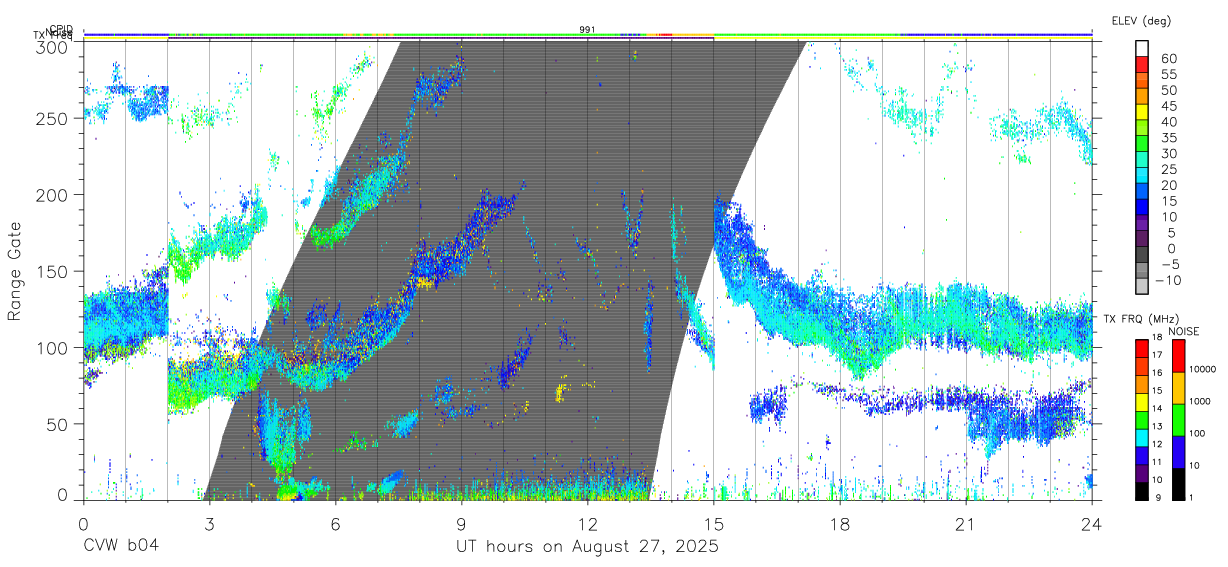
Task: Pick the red ELEV segment between 60 and 55
Action: (1142, 64)
